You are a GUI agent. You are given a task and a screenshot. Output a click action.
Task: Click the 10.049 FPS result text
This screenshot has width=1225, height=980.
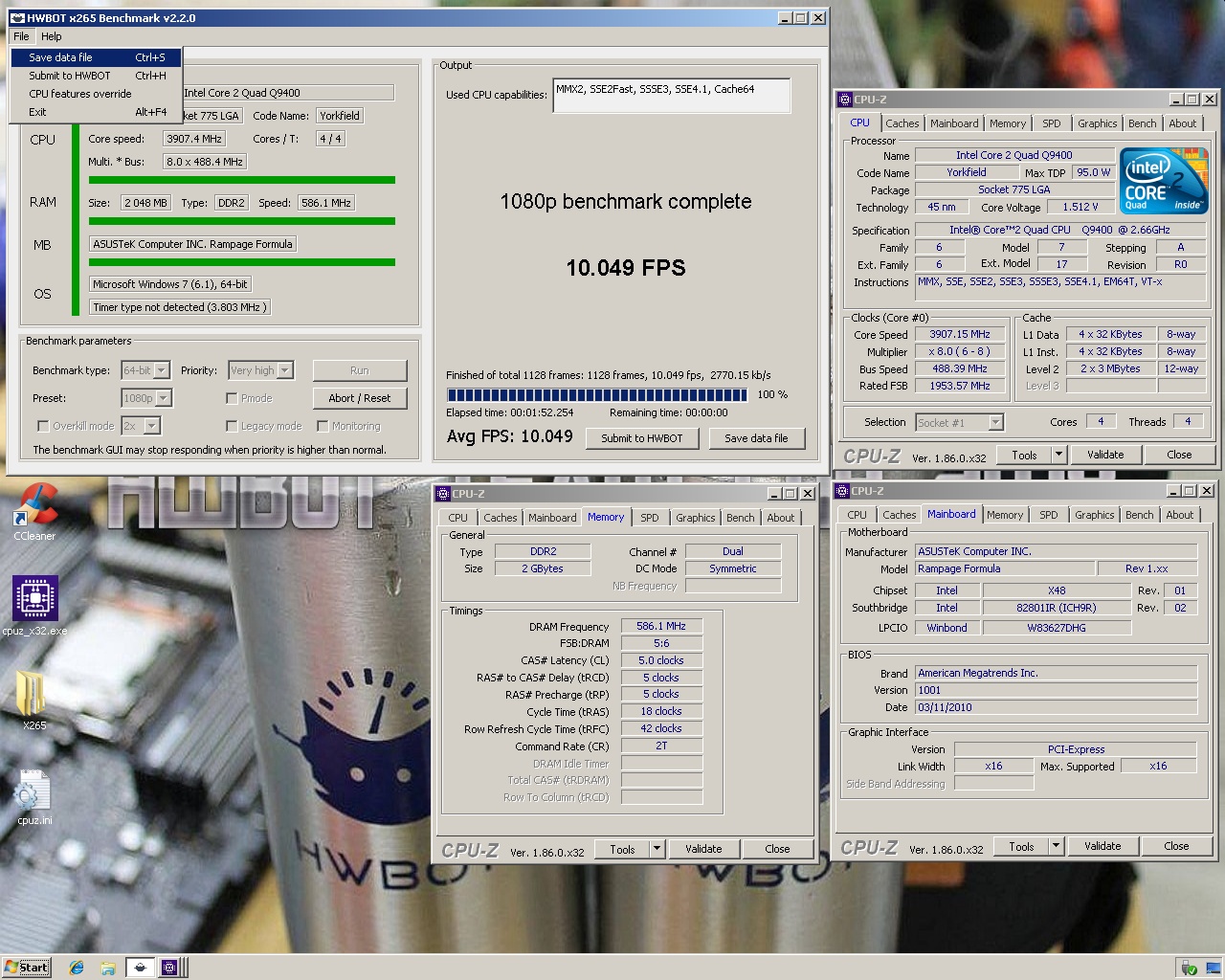(x=626, y=268)
